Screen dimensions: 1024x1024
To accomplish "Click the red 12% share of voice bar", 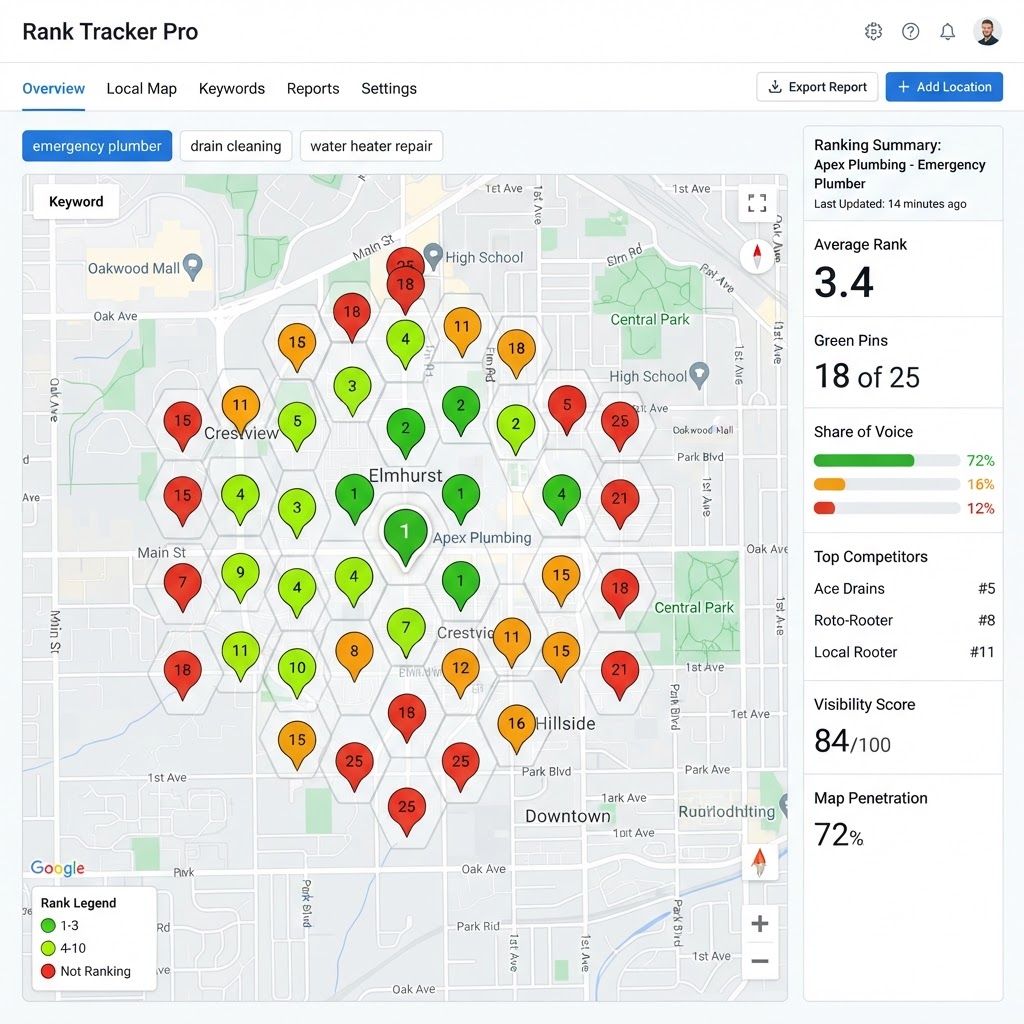I will [887, 508].
